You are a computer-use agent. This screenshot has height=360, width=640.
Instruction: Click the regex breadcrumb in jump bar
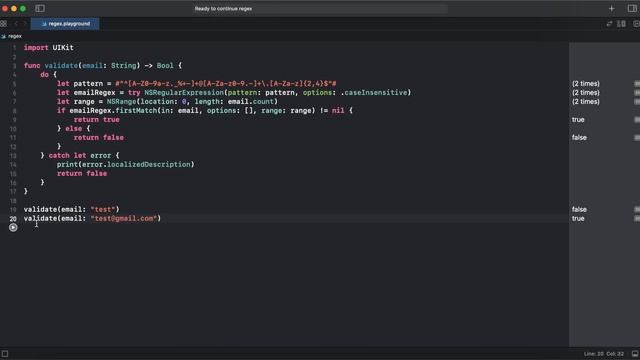coord(12,36)
